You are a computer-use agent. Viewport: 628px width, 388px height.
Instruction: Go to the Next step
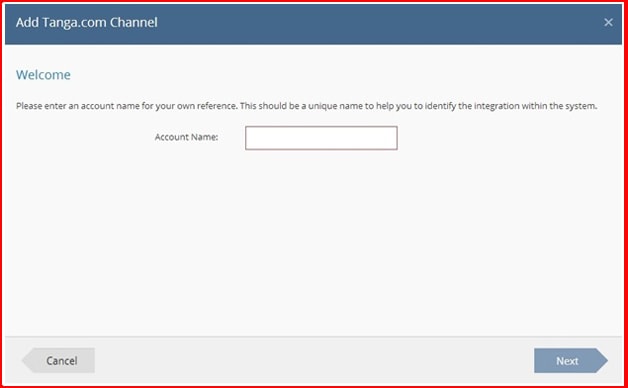click(x=570, y=360)
